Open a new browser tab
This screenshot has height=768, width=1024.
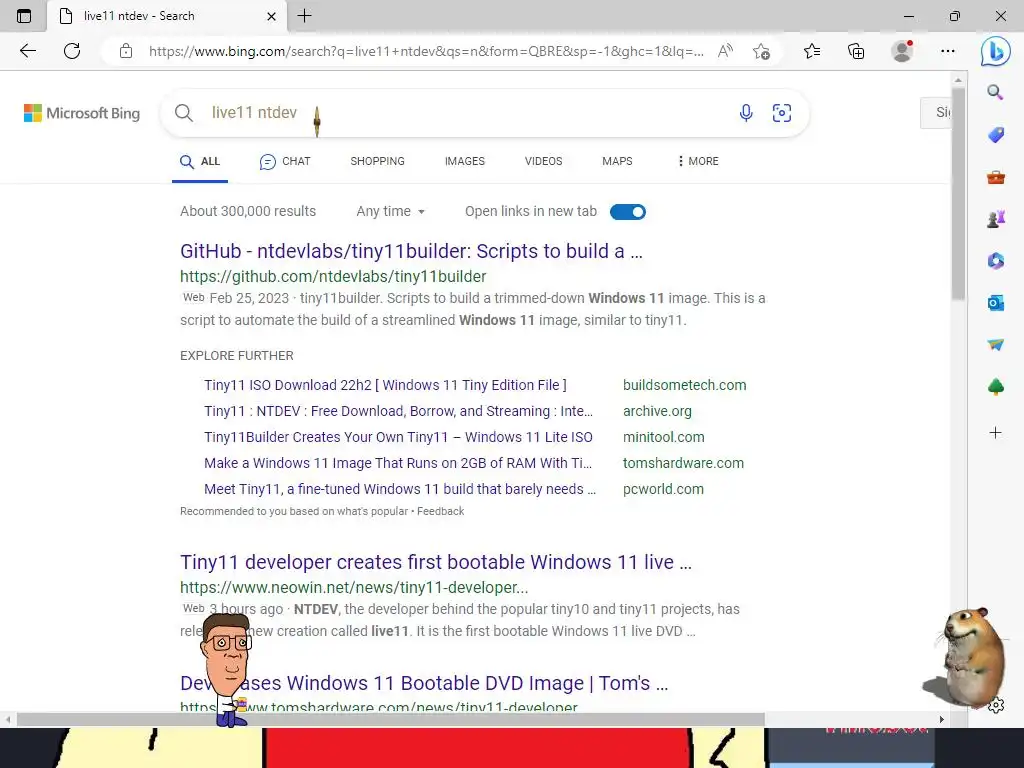pyautogui.click(x=304, y=16)
